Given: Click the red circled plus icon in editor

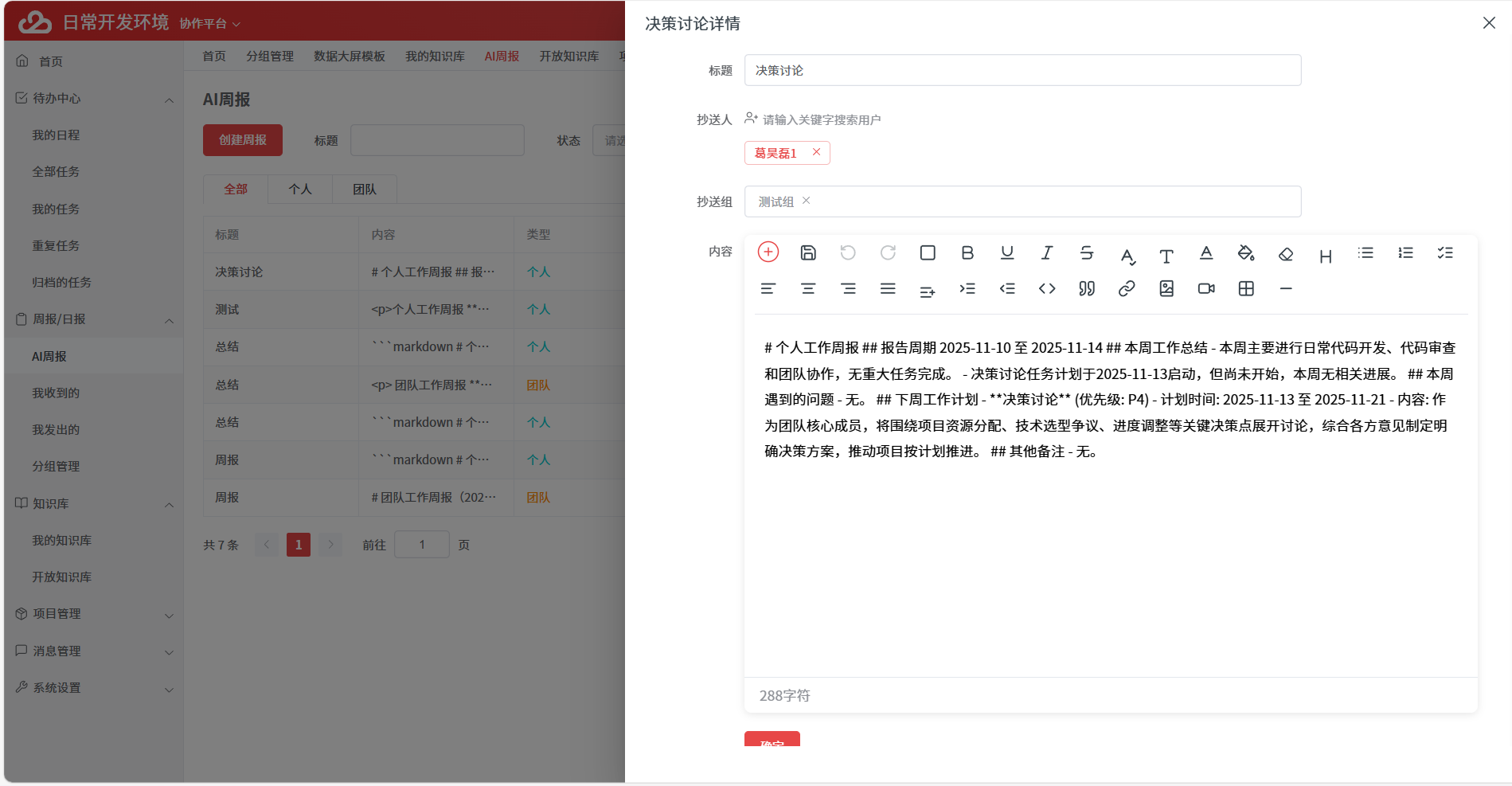Looking at the screenshot, I should point(768,252).
